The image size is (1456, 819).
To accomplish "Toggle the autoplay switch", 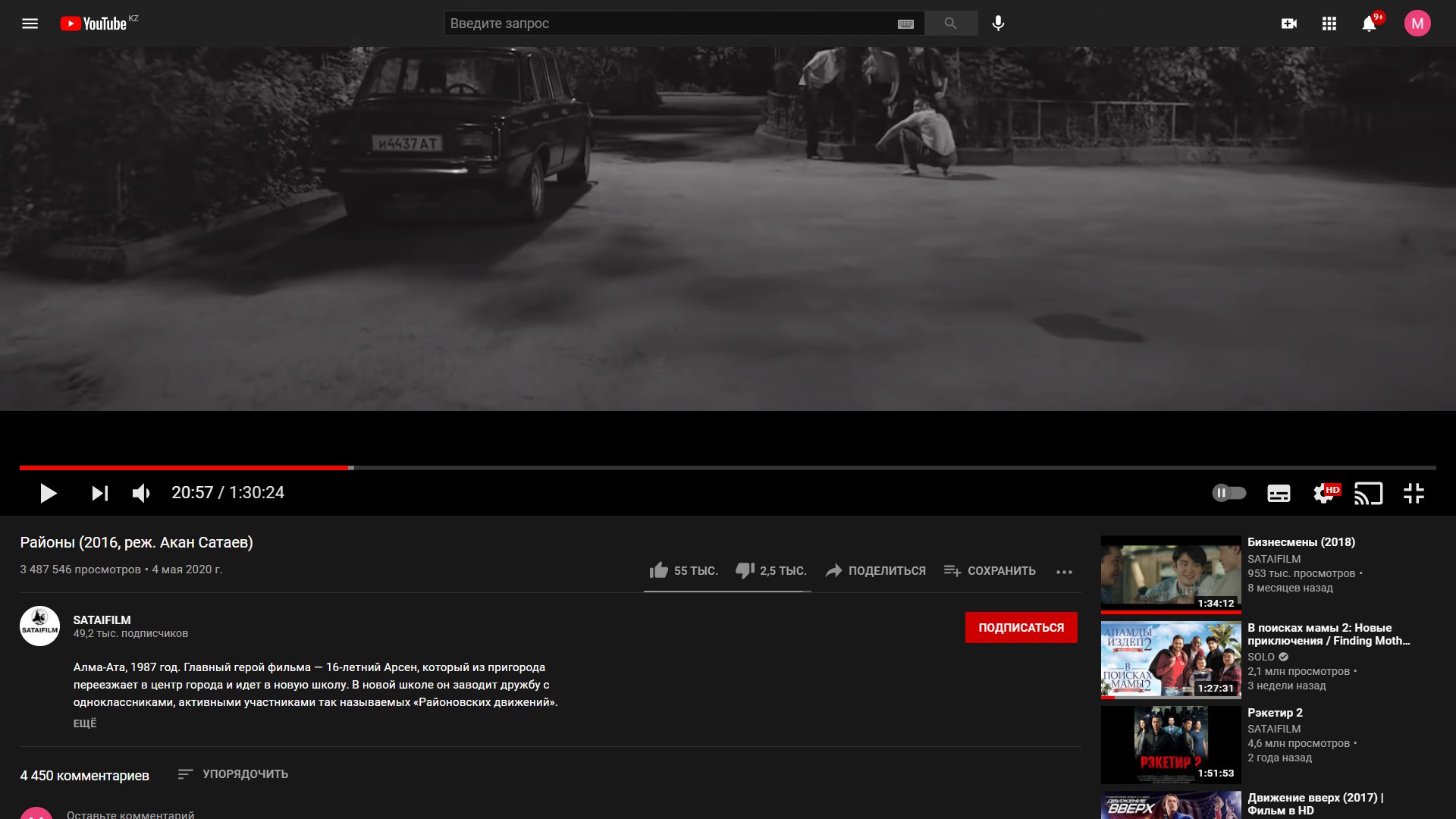I will point(1228,493).
